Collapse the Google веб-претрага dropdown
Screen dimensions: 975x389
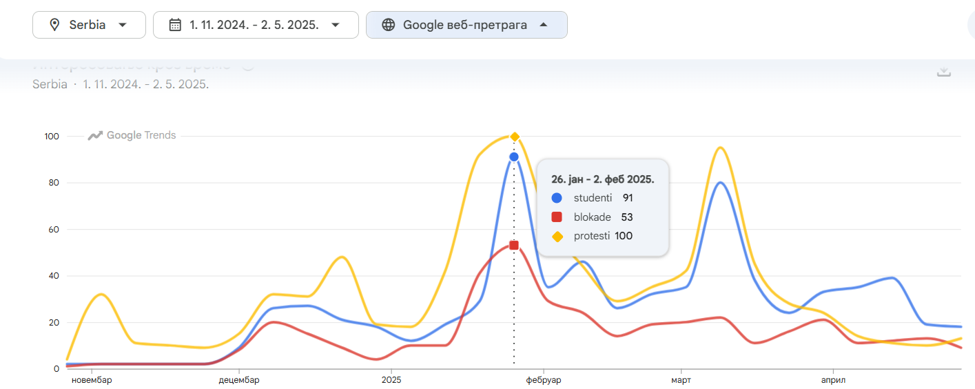(x=466, y=25)
